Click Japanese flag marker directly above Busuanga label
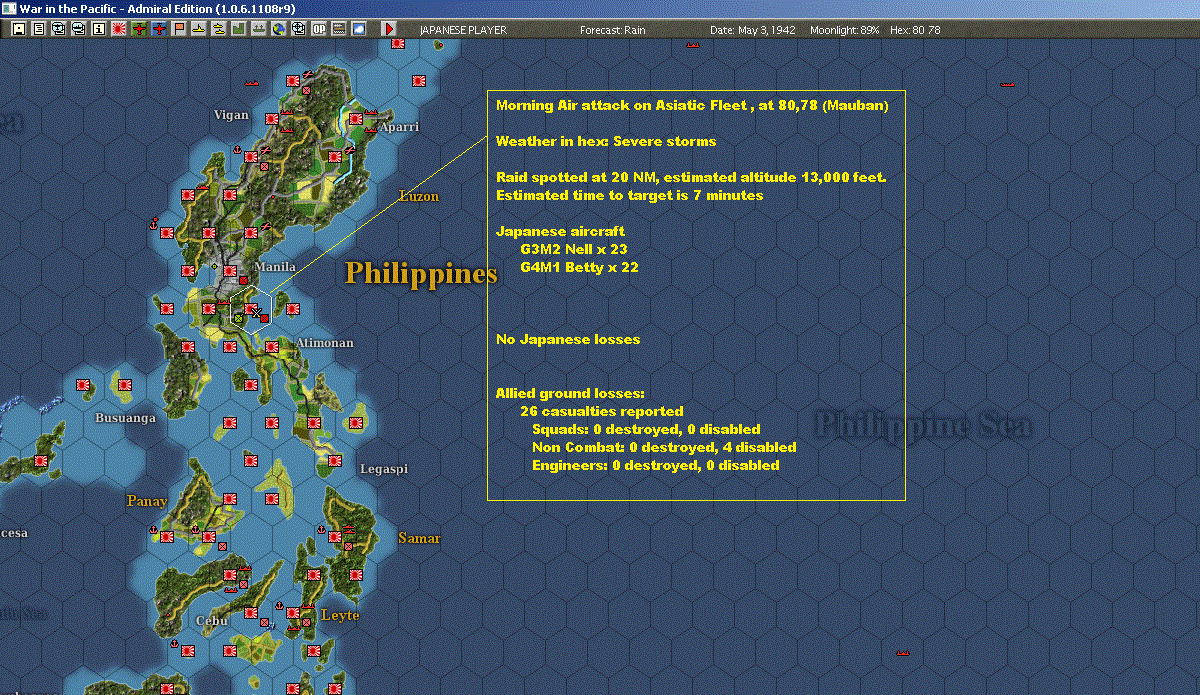The image size is (1200, 695). [x=126, y=383]
